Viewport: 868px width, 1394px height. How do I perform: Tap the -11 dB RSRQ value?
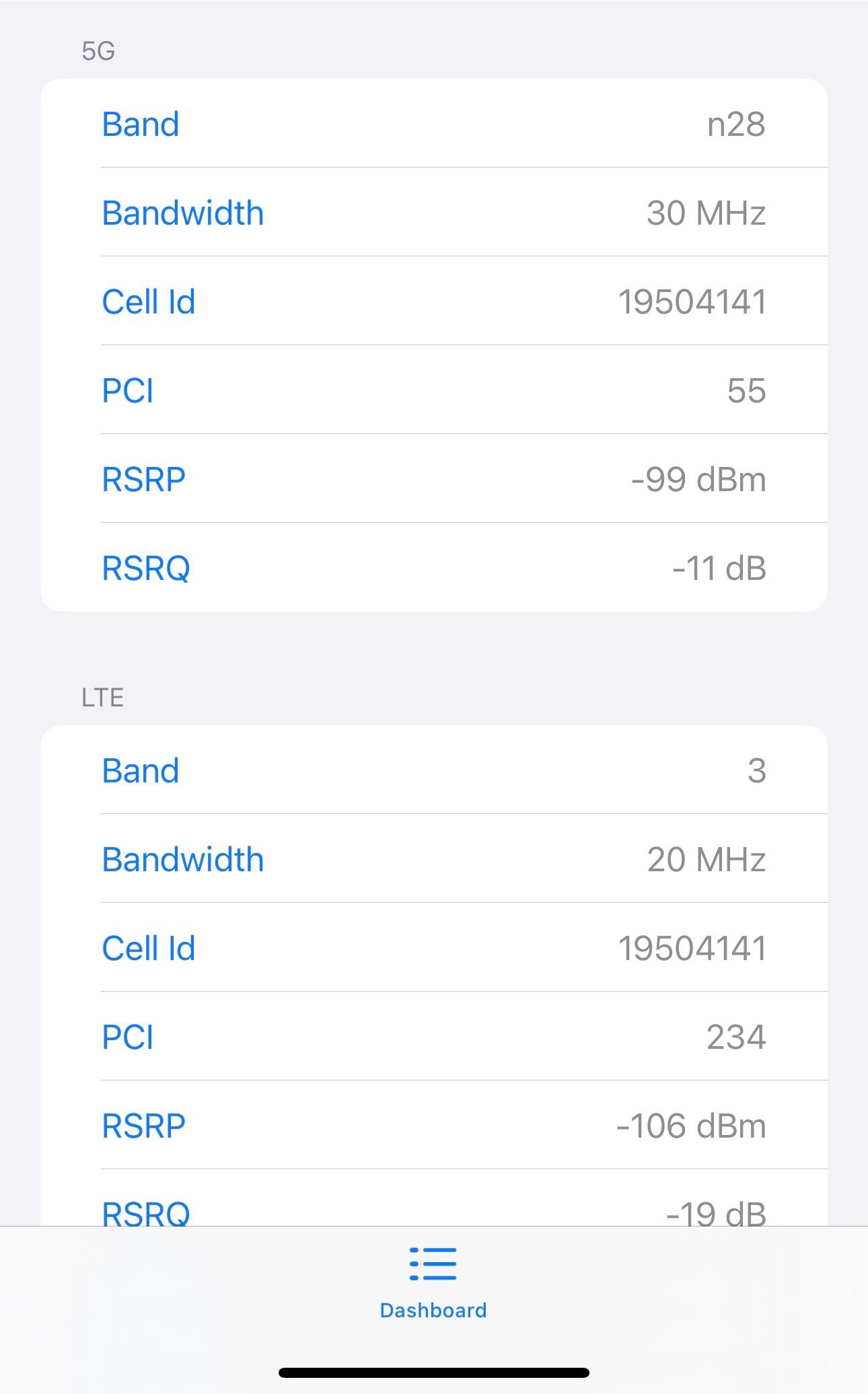[x=719, y=568]
